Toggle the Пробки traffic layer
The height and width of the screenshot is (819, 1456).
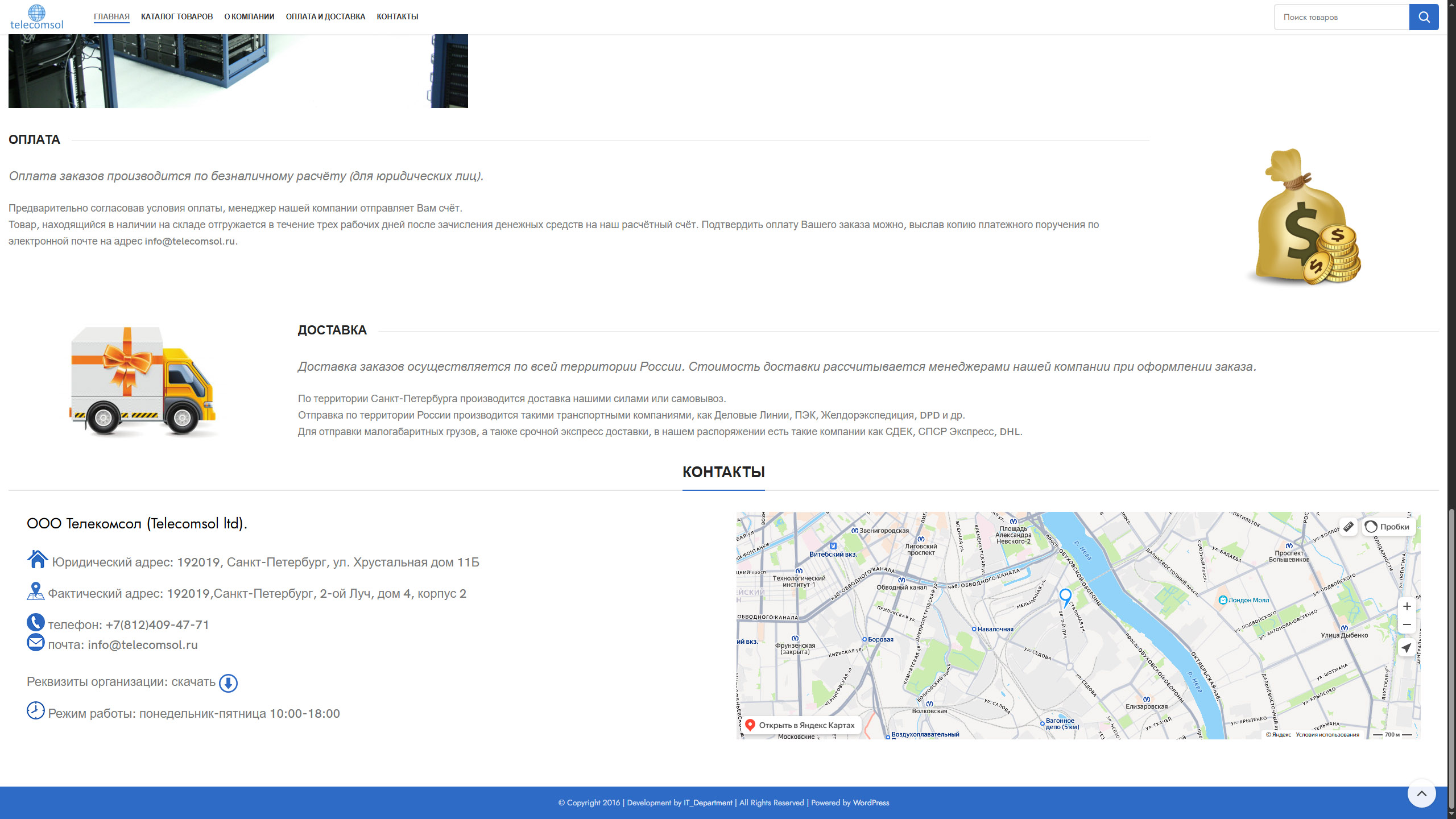click(x=1388, y=527)
